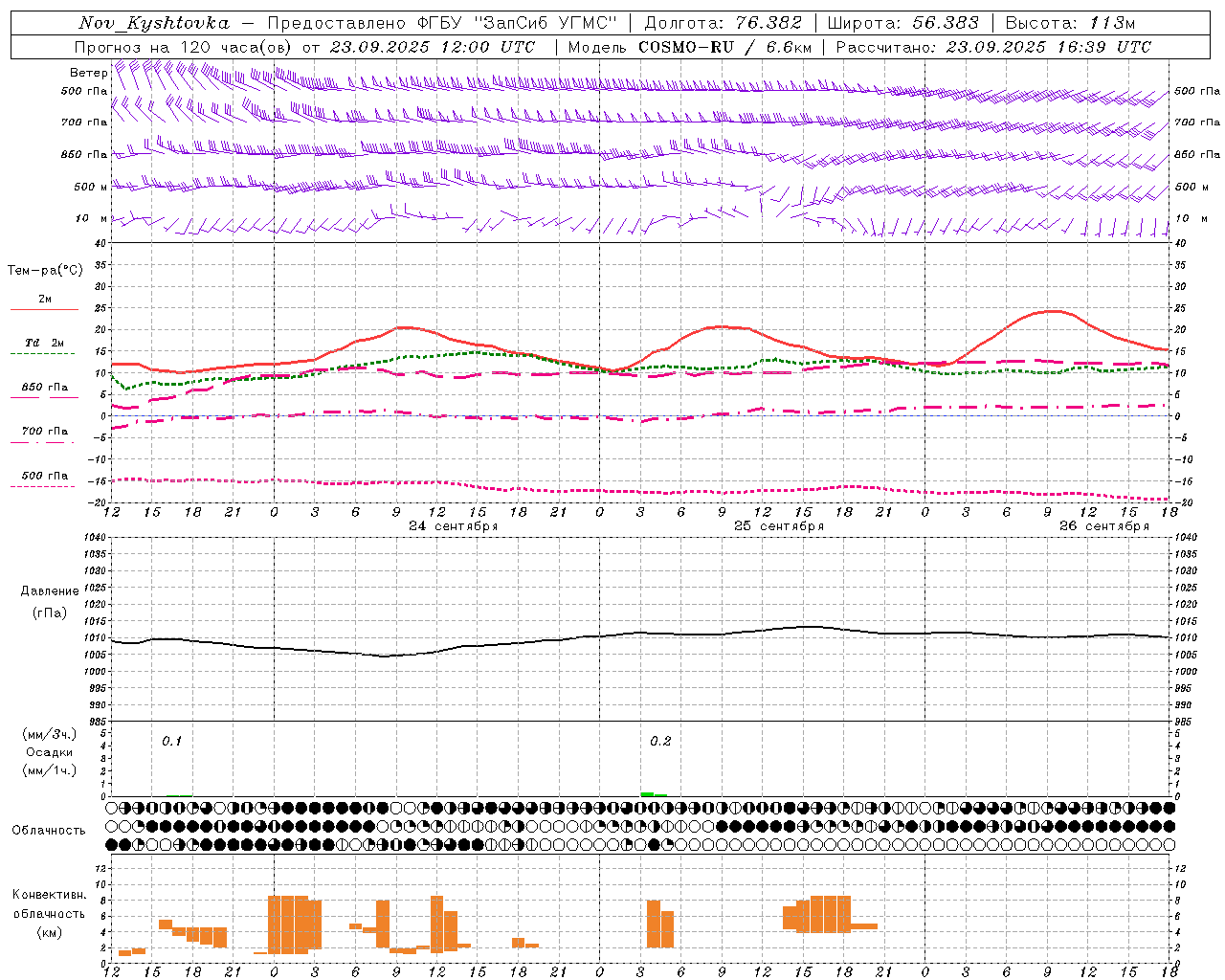Click the left 850 гПа wind level label
This screenshot has width=1225, height=980.
84,154
